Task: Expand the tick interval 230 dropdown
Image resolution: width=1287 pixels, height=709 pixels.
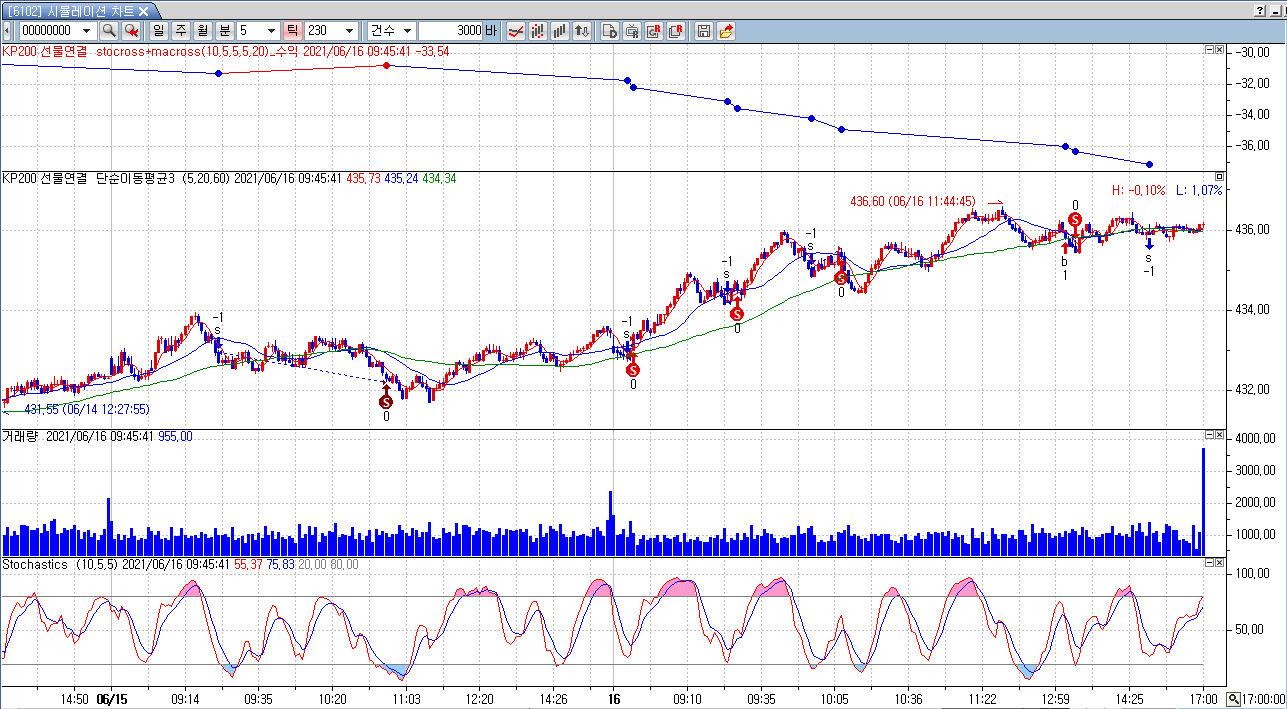Action: pos(349,31)
